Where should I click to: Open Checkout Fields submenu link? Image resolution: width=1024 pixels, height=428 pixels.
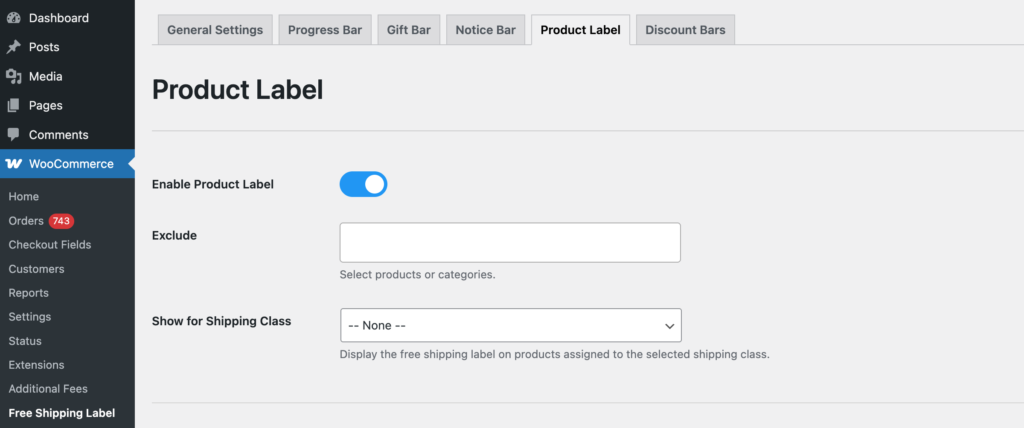tap(50, 245)
